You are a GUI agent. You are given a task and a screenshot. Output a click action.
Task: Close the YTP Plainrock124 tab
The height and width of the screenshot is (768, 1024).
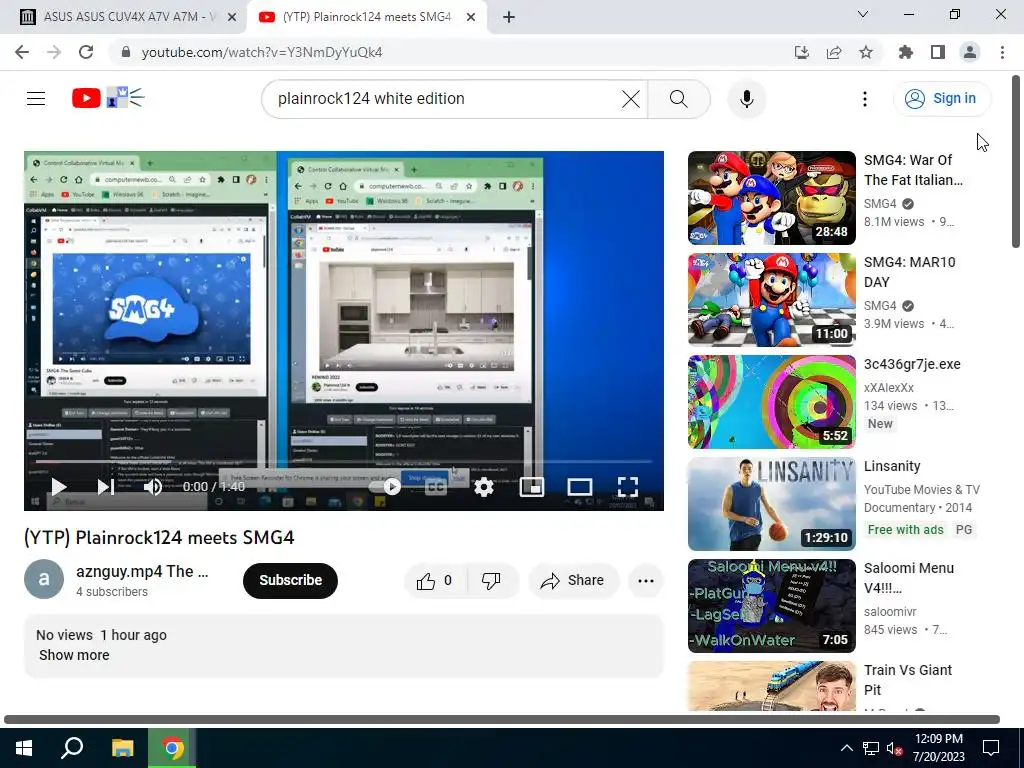coord(471,18)
